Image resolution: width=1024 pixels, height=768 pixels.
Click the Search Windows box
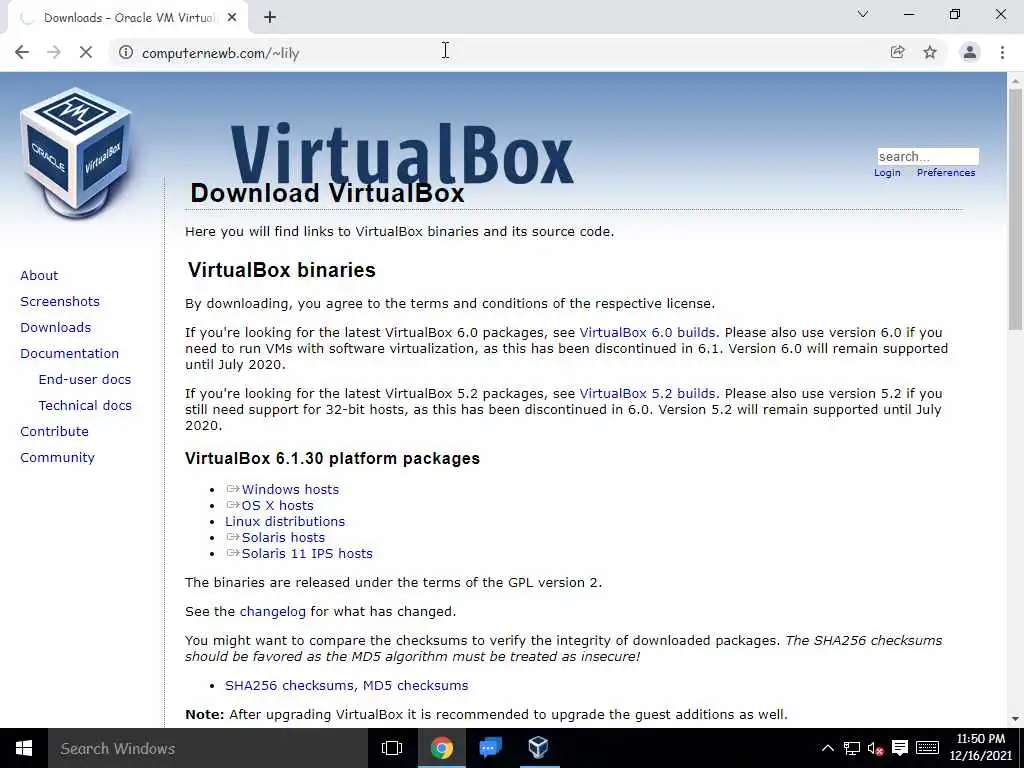[208, 748]
